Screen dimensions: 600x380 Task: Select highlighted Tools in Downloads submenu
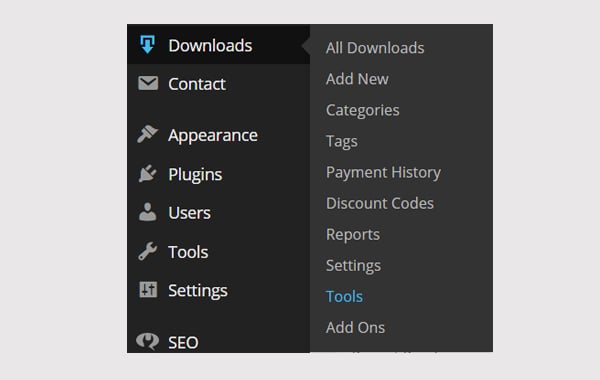(x=344, y=297)
